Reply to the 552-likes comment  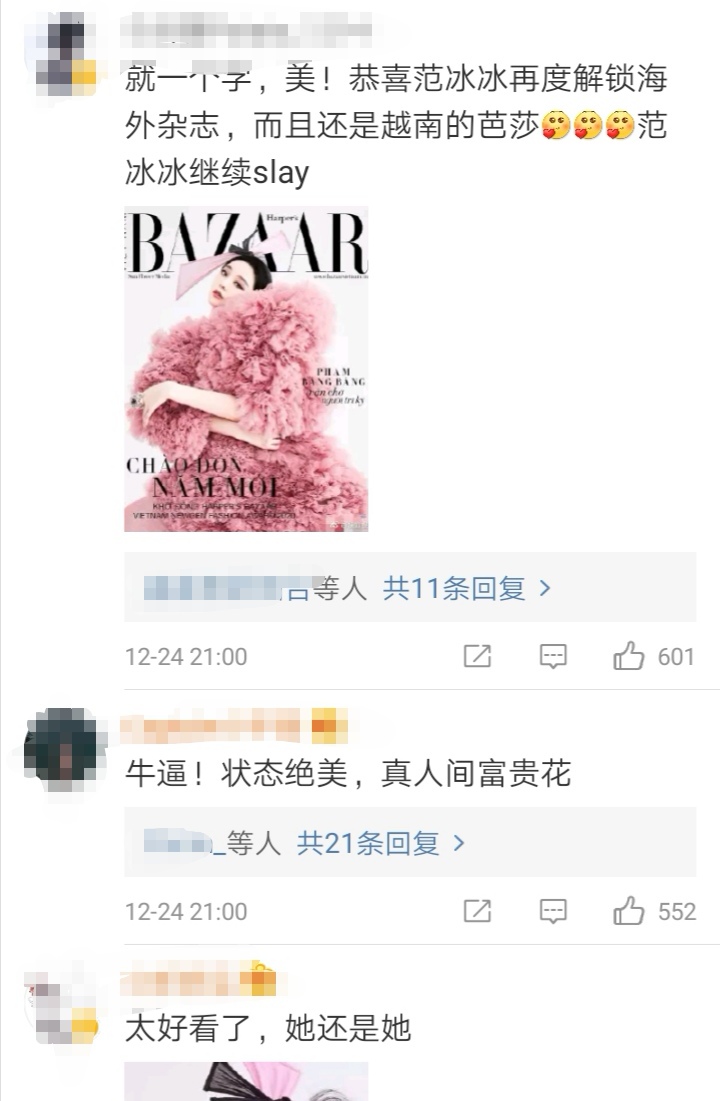click(553, 911)
